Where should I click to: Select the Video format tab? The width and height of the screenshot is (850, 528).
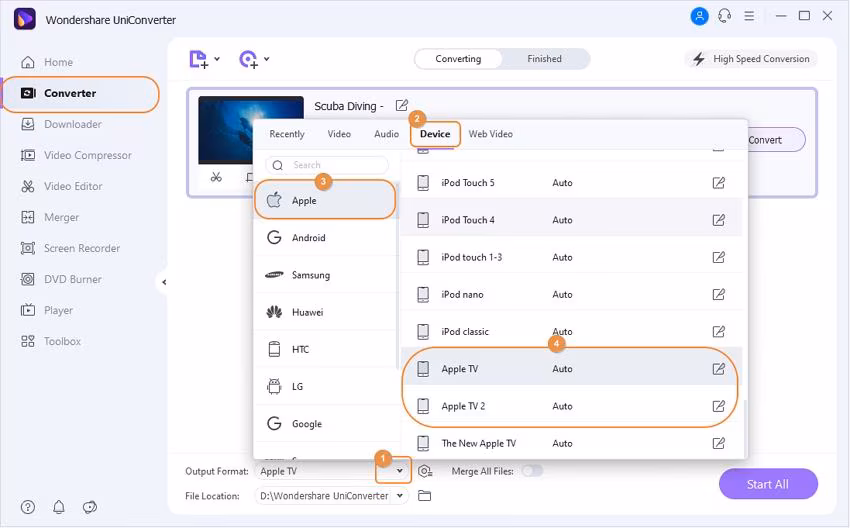pos(339,134)
